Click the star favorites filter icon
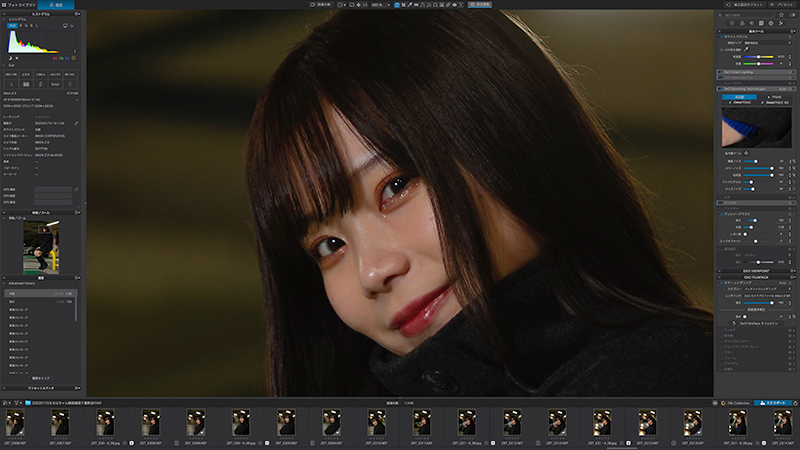 tap(781, 15)
